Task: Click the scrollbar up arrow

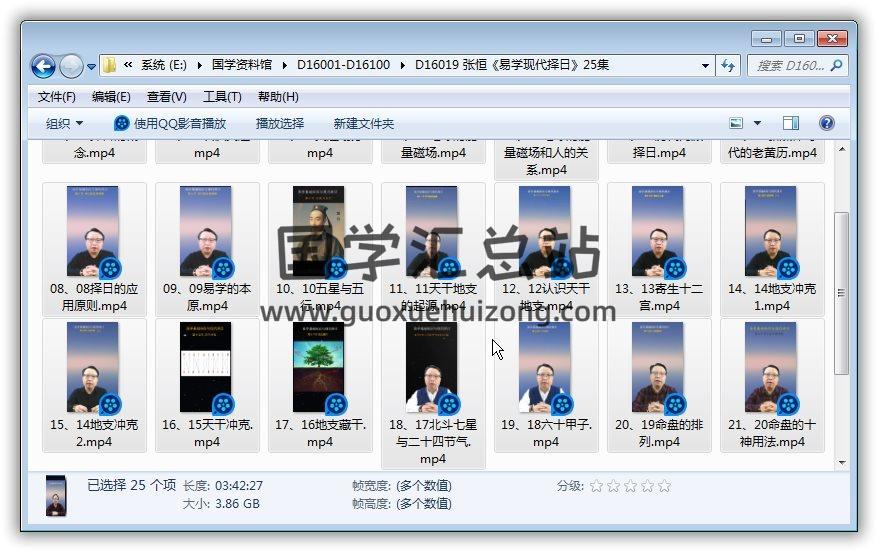Action: click(x=842, y=149)
